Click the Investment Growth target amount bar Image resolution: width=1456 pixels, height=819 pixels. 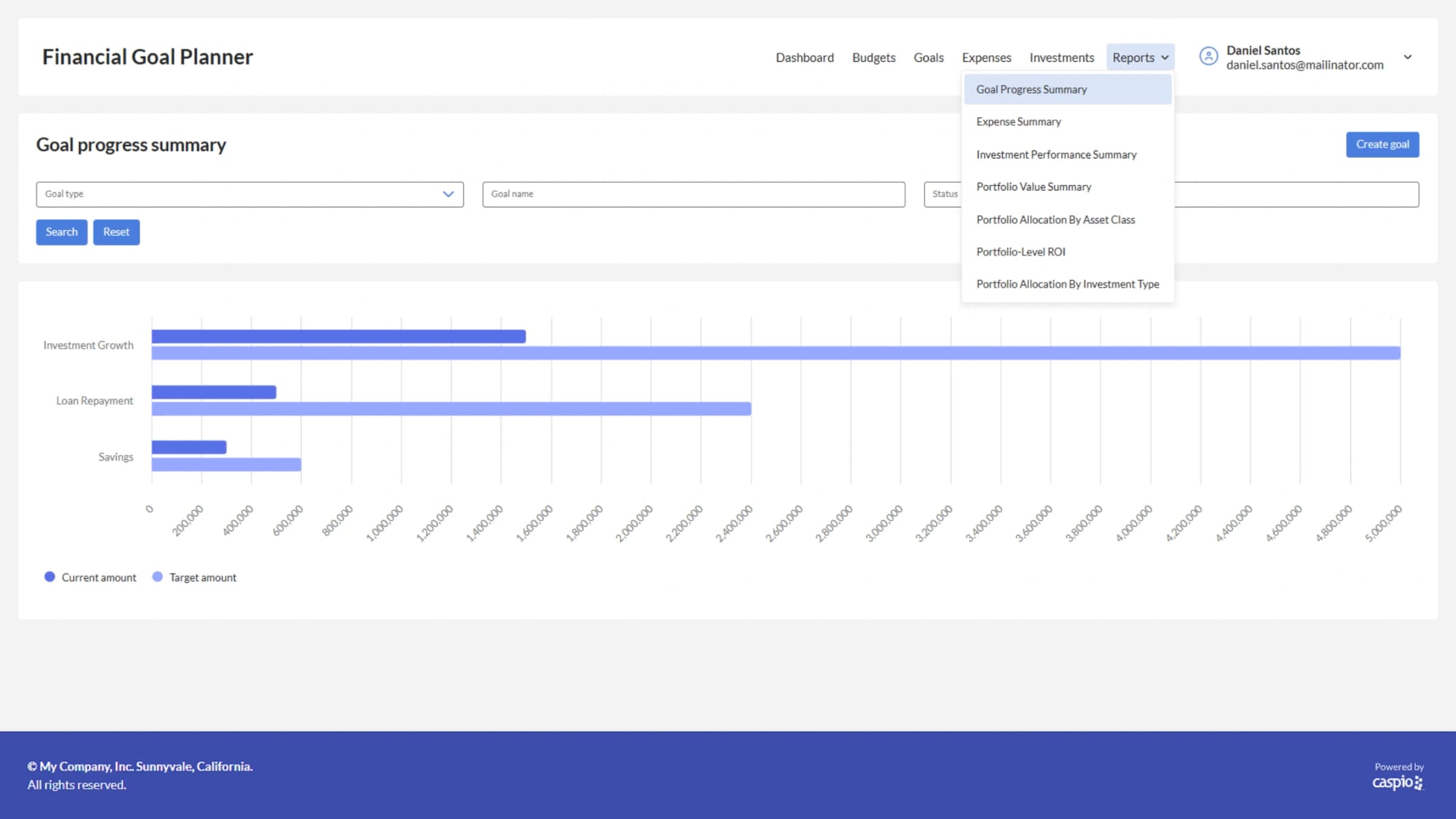click(776, 353)
